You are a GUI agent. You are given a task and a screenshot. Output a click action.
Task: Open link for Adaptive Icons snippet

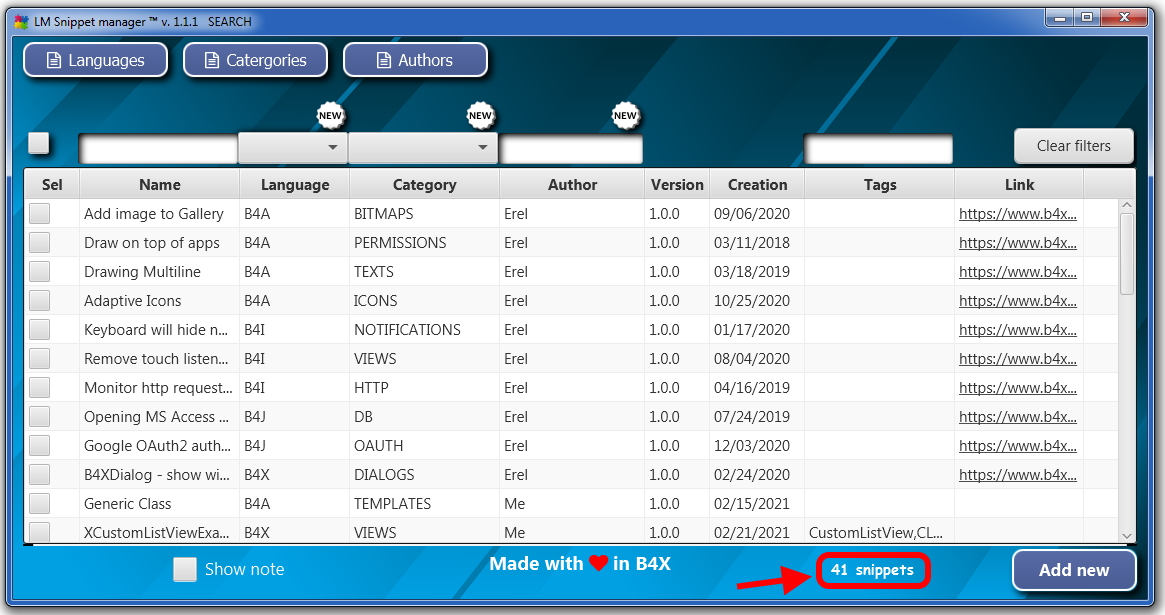click(x=1017, y=301)
